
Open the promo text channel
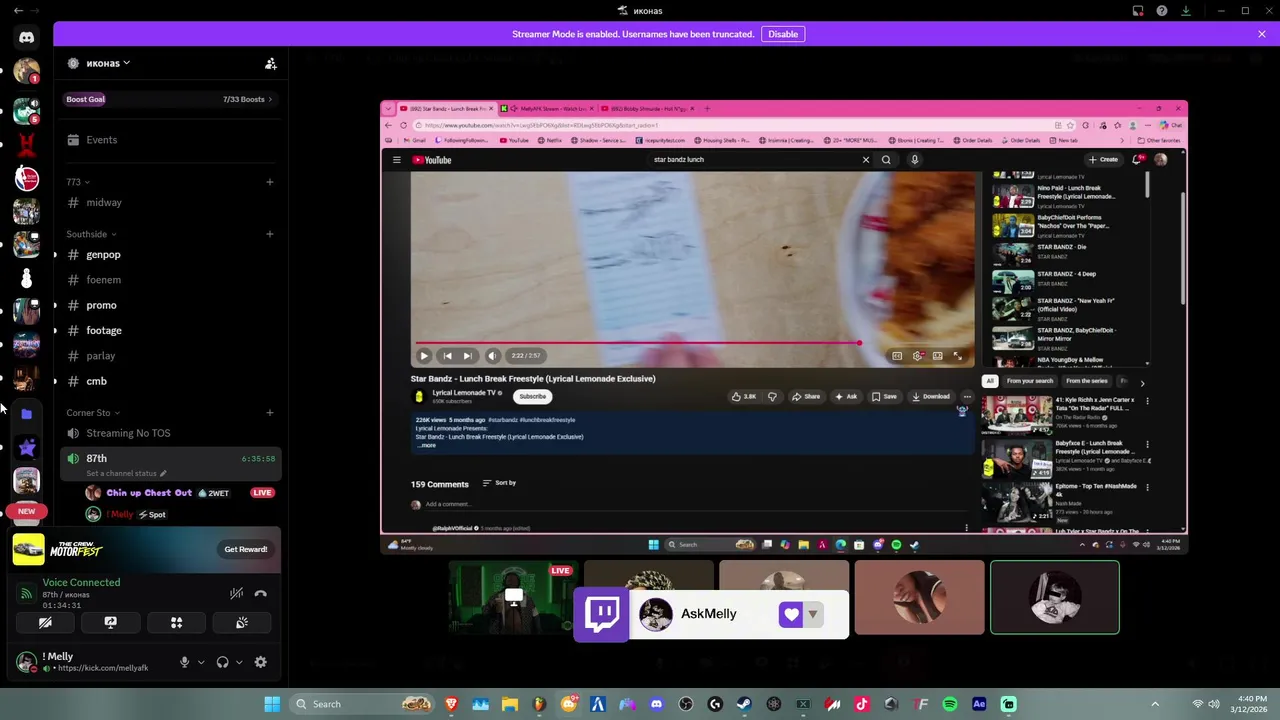[x=170, y=305]
